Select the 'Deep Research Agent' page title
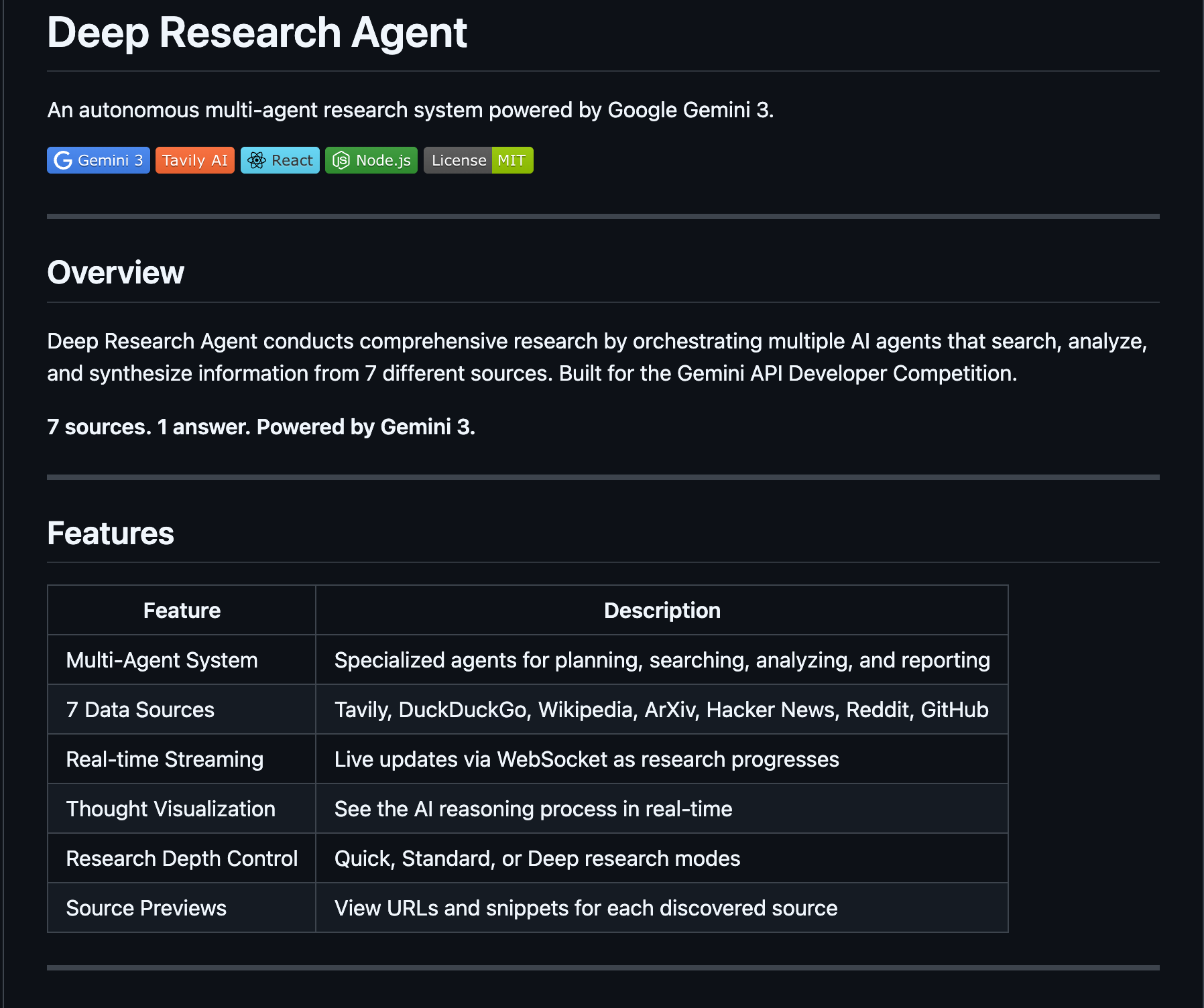 [257, 33]
